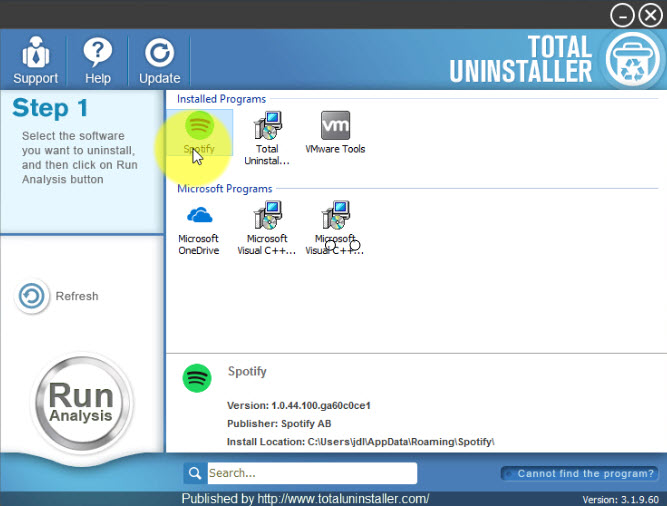This screenshot has width=667, height=506.
Task: Click the Install Location path text
Action: click(x=361, y=441)
